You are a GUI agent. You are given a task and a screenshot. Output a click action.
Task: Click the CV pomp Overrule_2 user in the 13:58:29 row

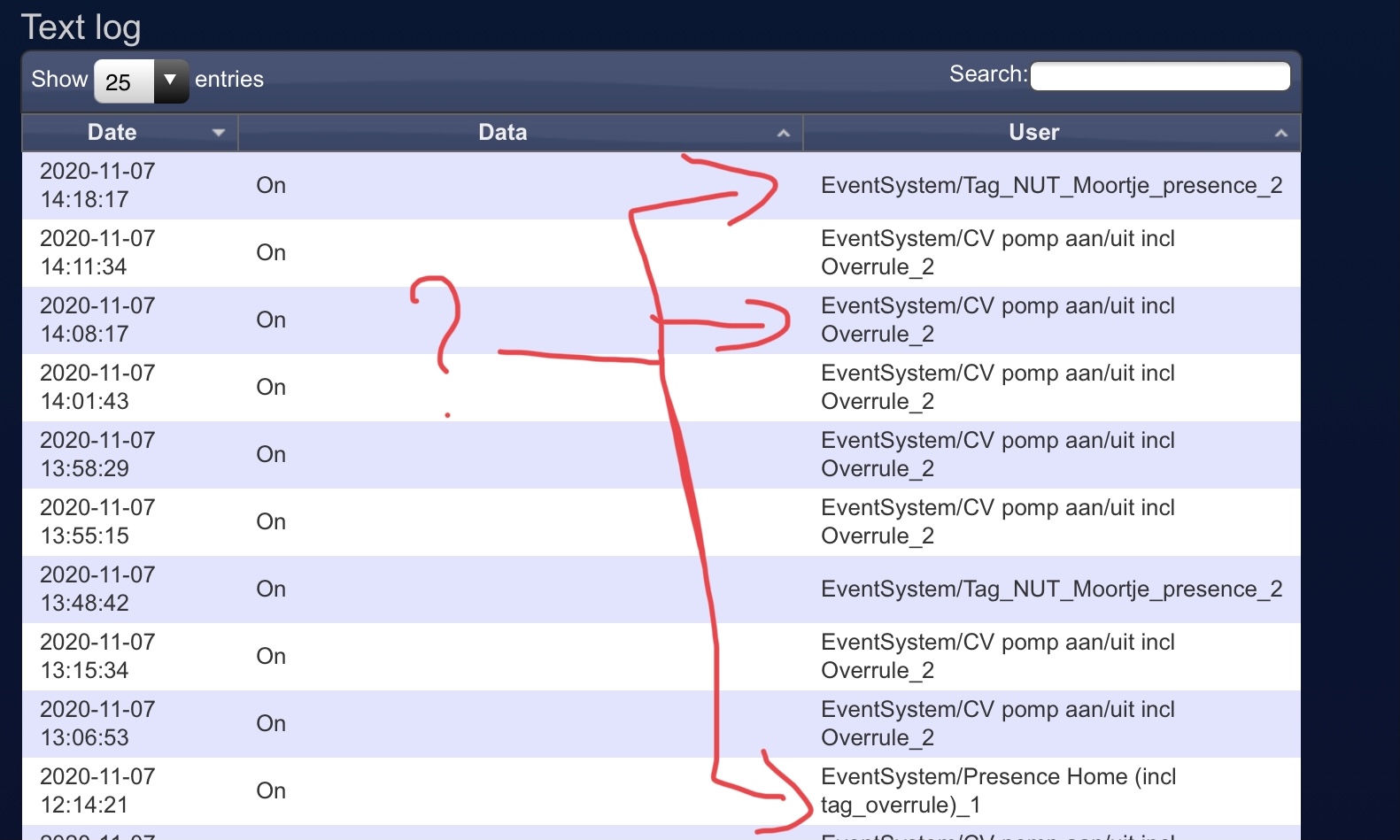click(998, 454)
